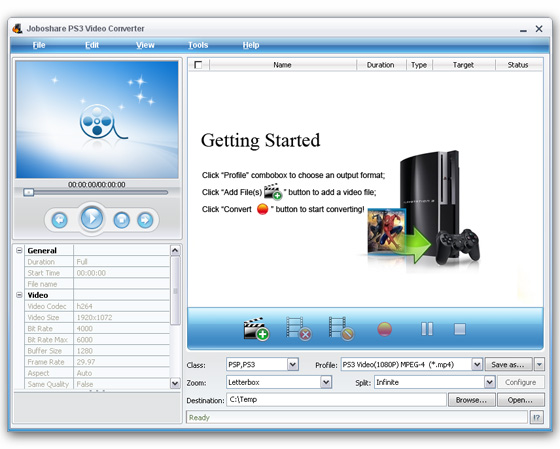
Task: Click the Save as... button
Action: coord(508,365)
